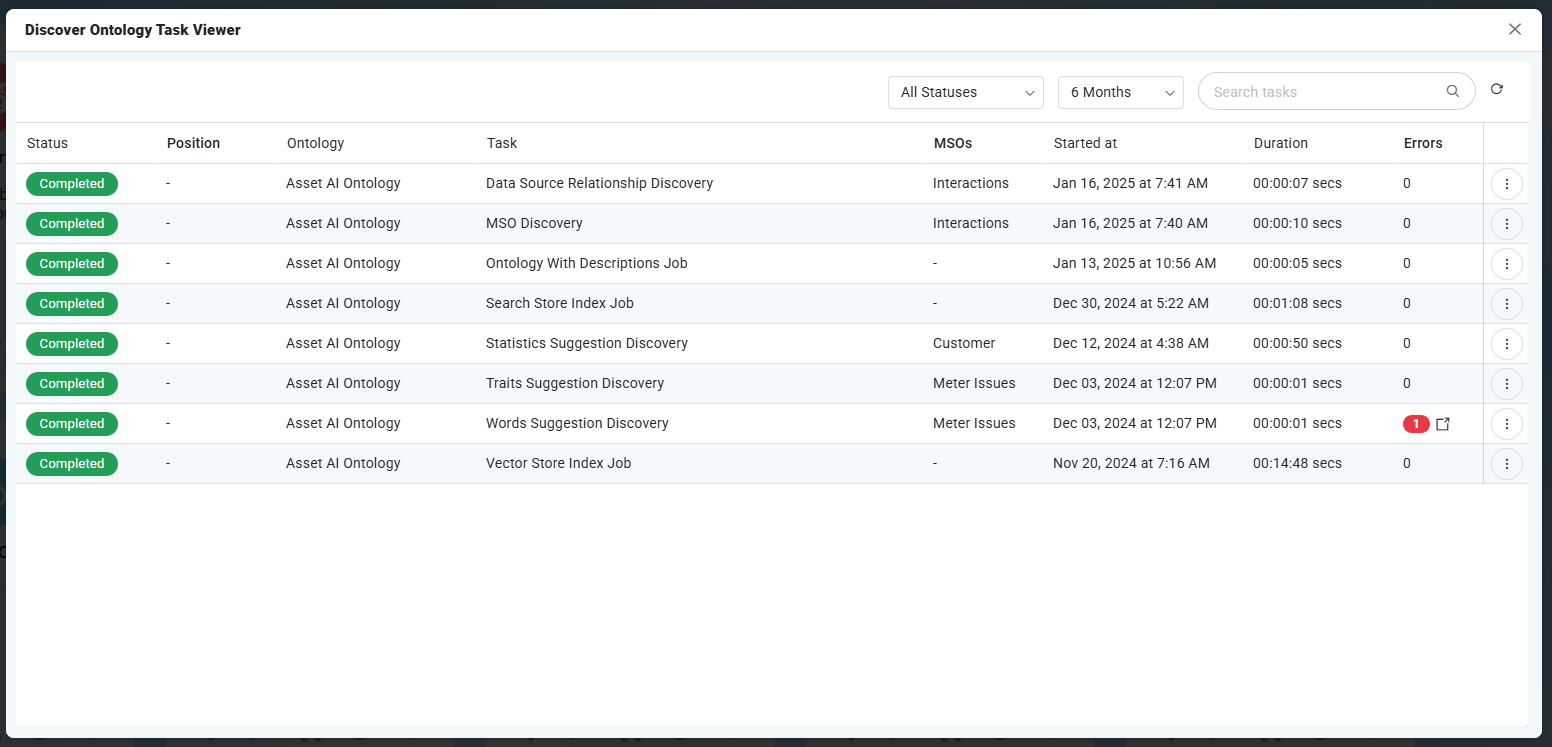
Task: Open error details for Words Suggestion Discovery
Action: pyautogui.click(x=1443, y=424)
